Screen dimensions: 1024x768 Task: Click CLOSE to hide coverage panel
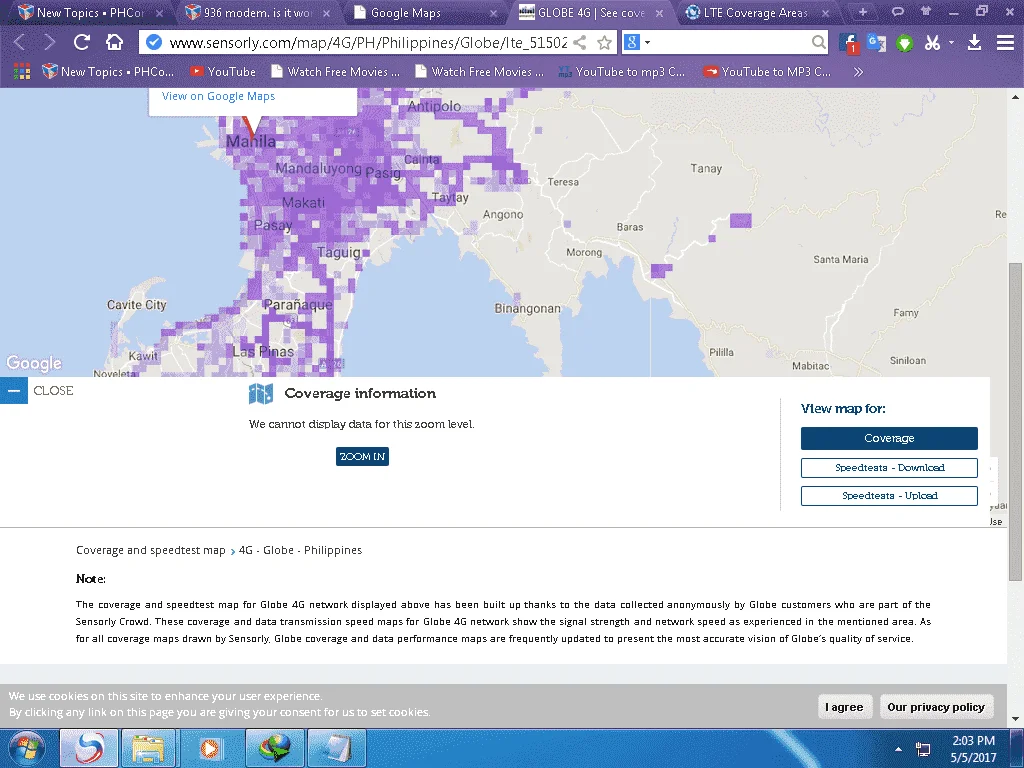point(54,391)
